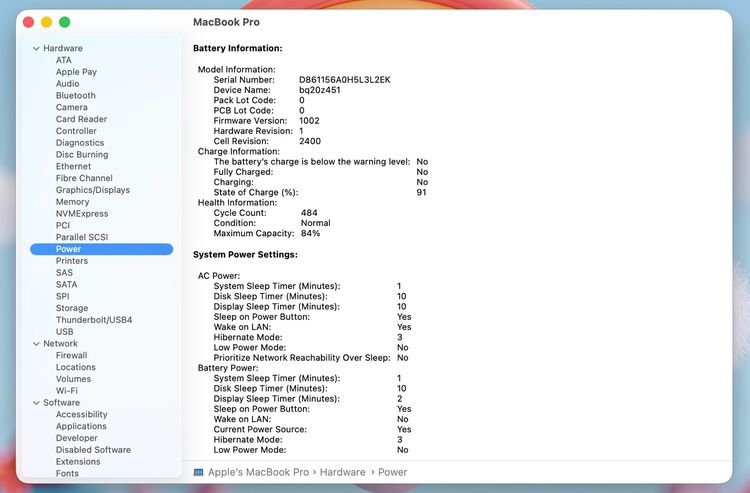750x493 pixels.
Task: Select Ethernet in the sidebar
Action: (x=73, y=166)
